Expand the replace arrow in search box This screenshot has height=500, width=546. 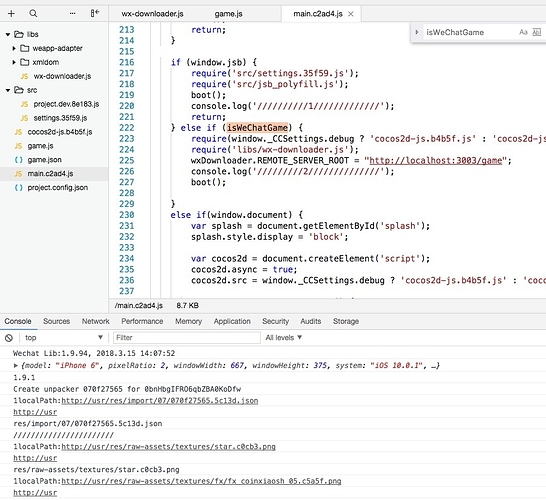(417, 32)
